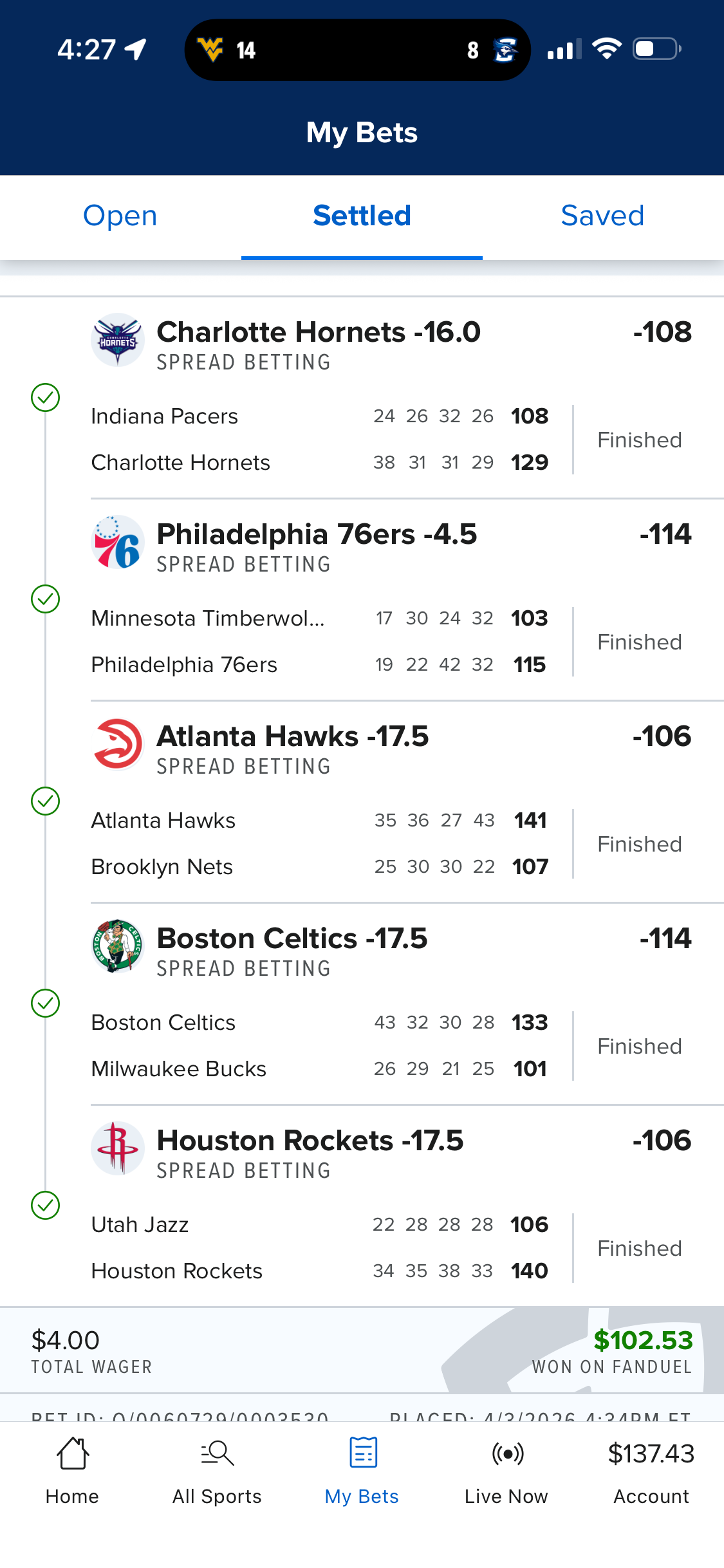Tap green checkmark beside Rockets leg

(46, 1205)
